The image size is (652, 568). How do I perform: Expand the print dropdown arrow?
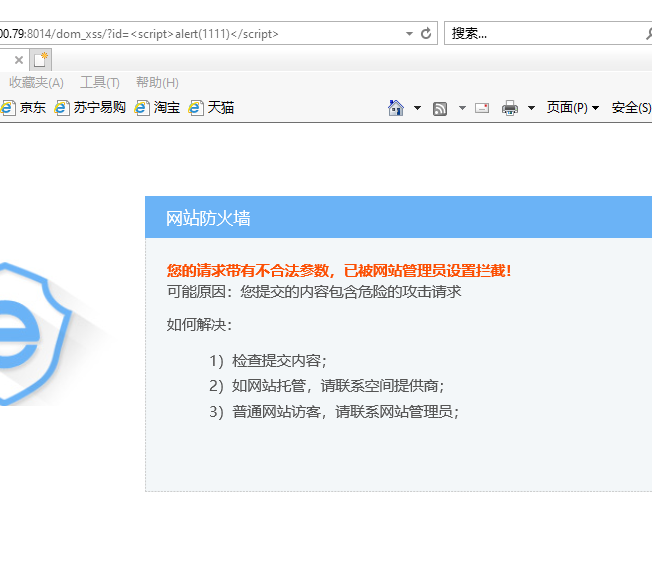click(x=531, y=108)
